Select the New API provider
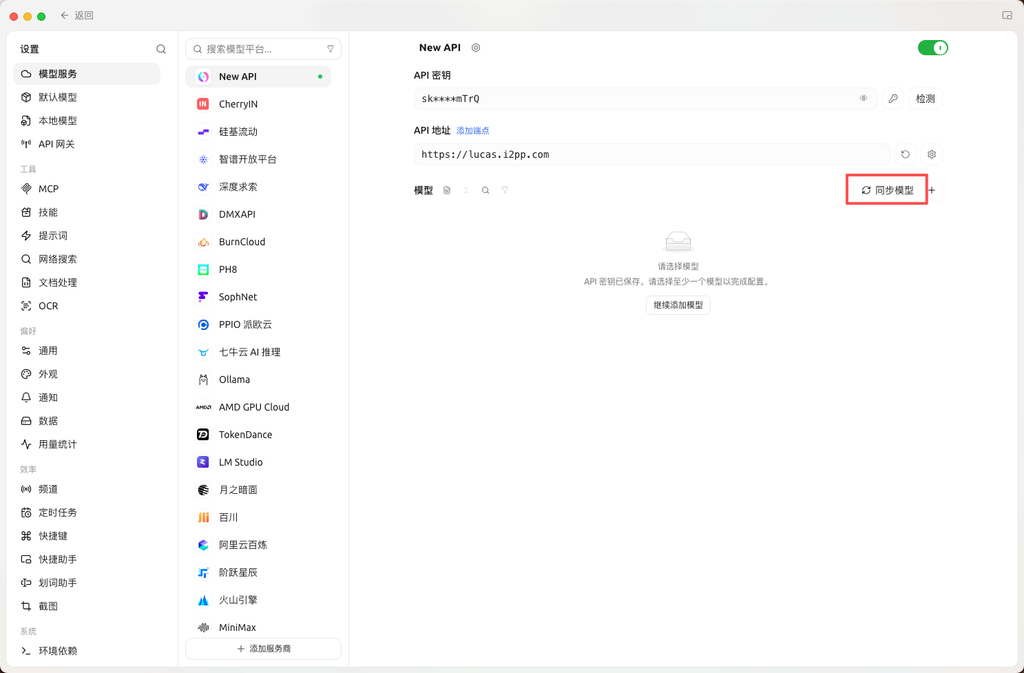Viewport: 1024px width, 673px height. click(258, 76)
